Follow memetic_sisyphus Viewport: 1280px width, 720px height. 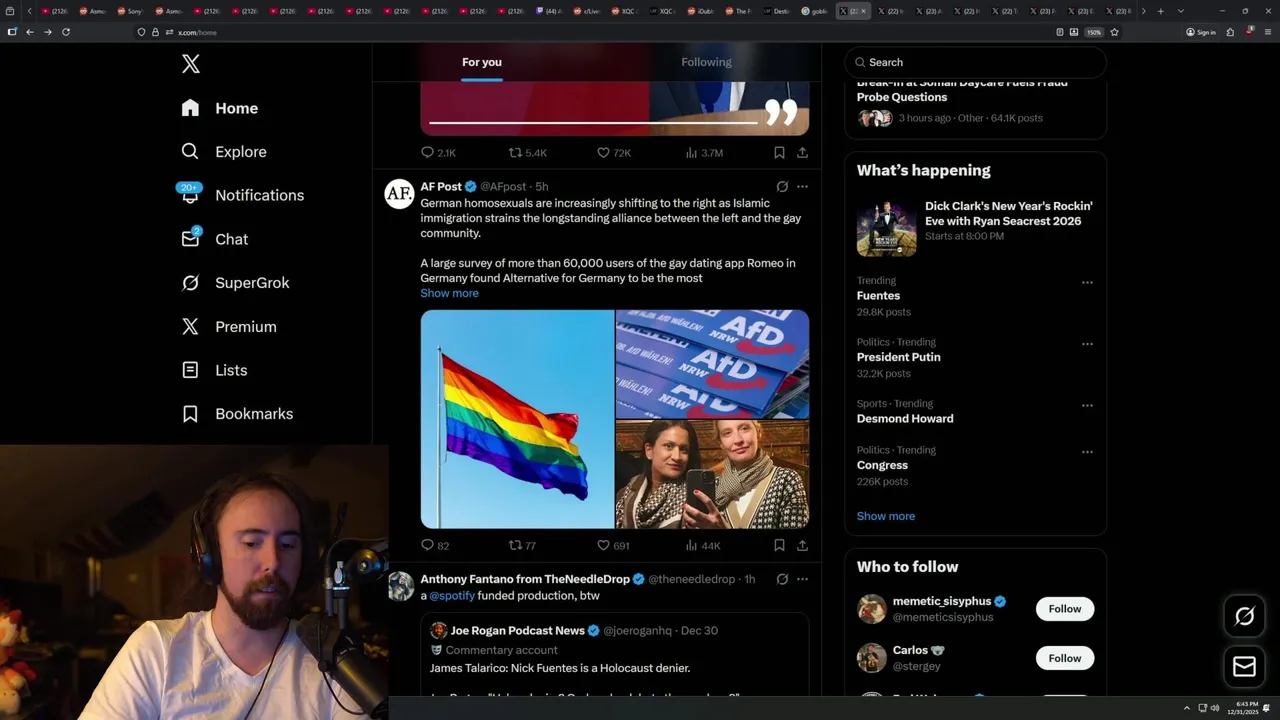pos(1065,609)
